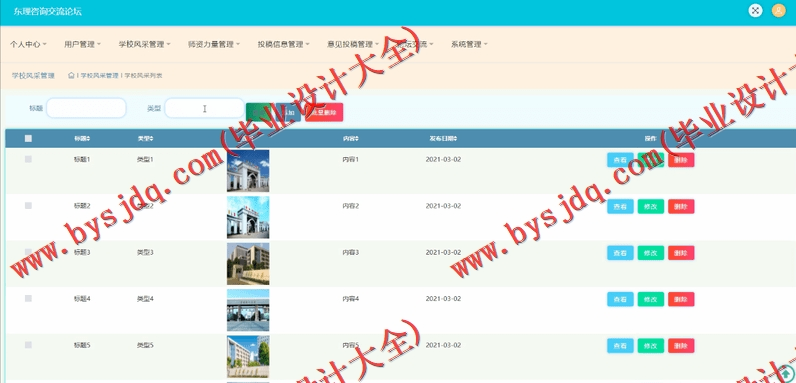Image resolution: width=796 pixels, height=383 pixels.
Task: Open the school image in row 标题2
Action: tap(248, 217)
